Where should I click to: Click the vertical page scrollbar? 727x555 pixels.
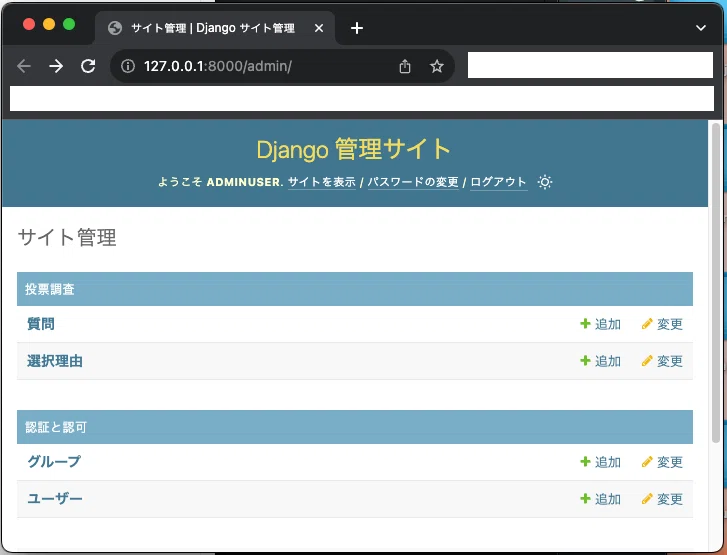(715, 283)
